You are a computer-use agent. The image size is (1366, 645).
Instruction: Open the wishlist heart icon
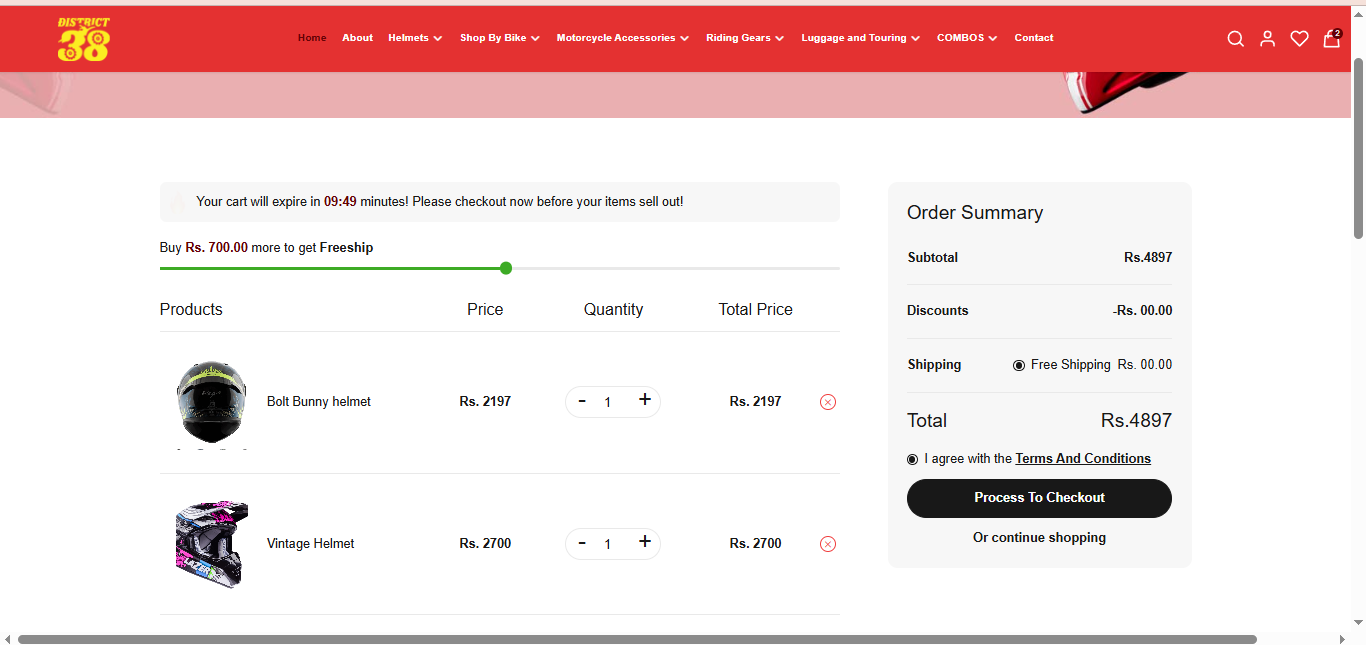pyautogui.click(x=1299, y=39)
